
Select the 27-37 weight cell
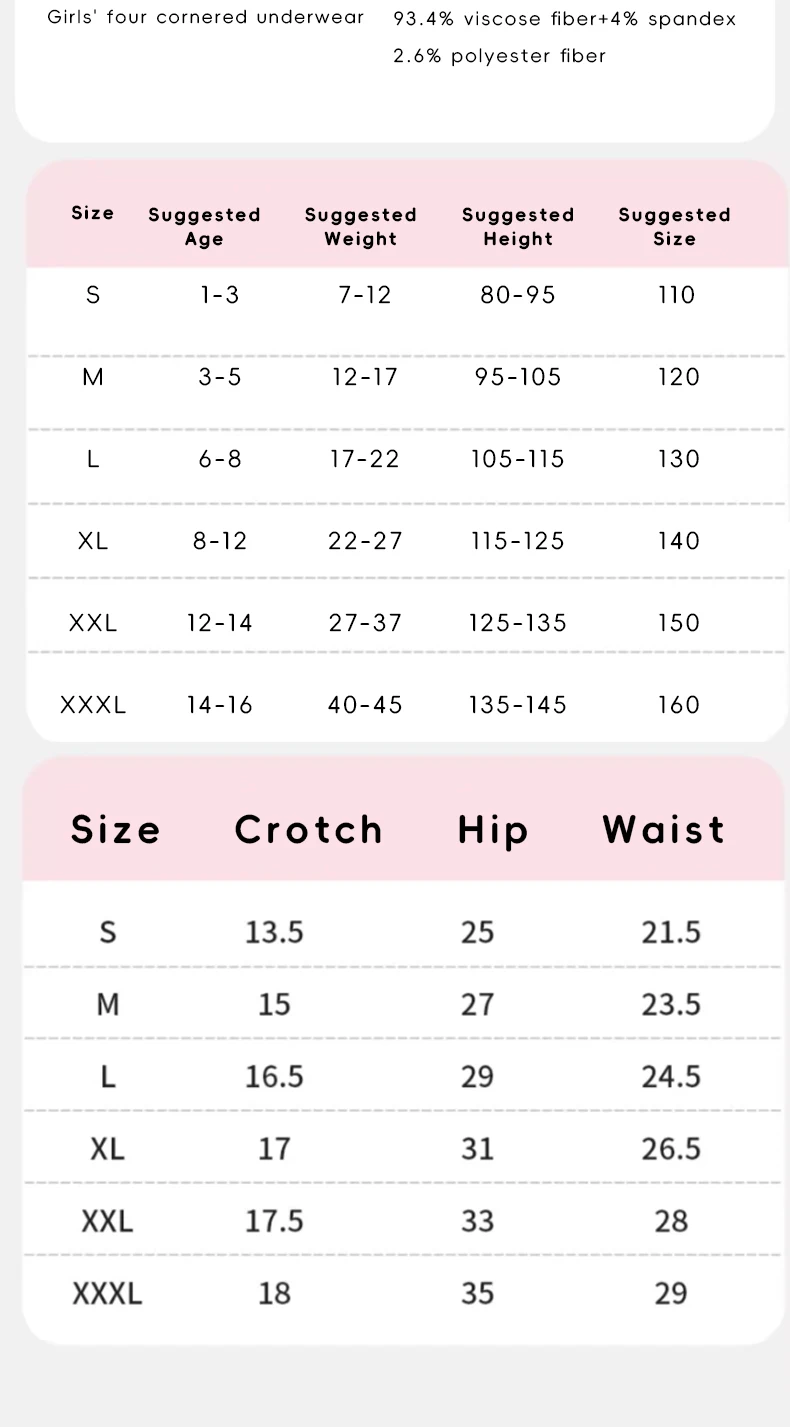365,623
